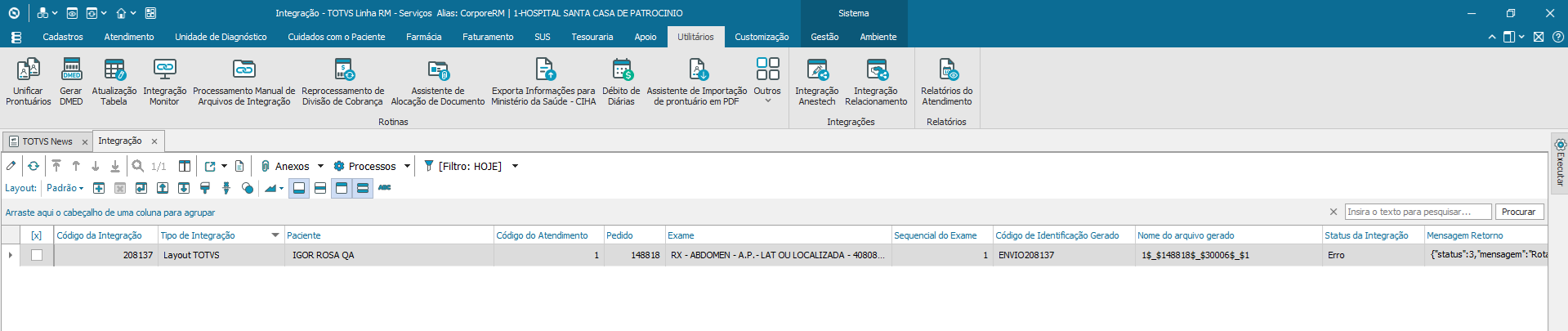Select the IGOR ROSA QA patient cell
The height and width of the screenshot is (331, 1568).
[390, 255]
